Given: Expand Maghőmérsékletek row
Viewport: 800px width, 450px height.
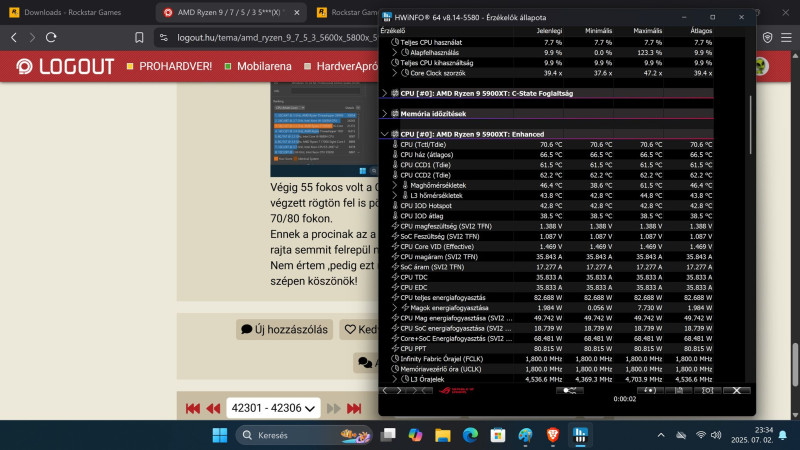Looking at the screenshot, I should tap(394, 185).
